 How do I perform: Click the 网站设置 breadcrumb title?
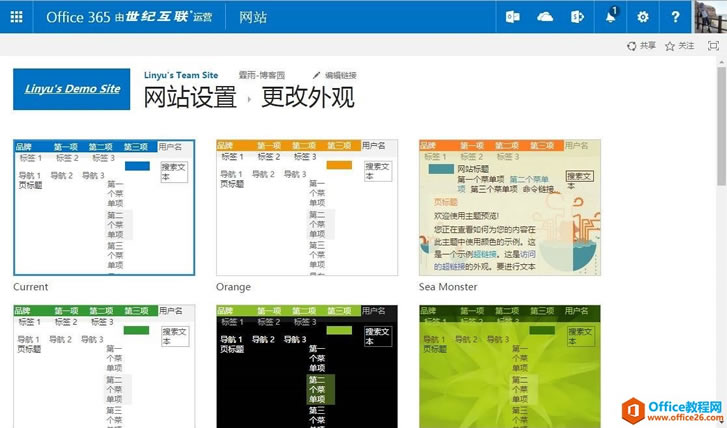tap(190, 97)
